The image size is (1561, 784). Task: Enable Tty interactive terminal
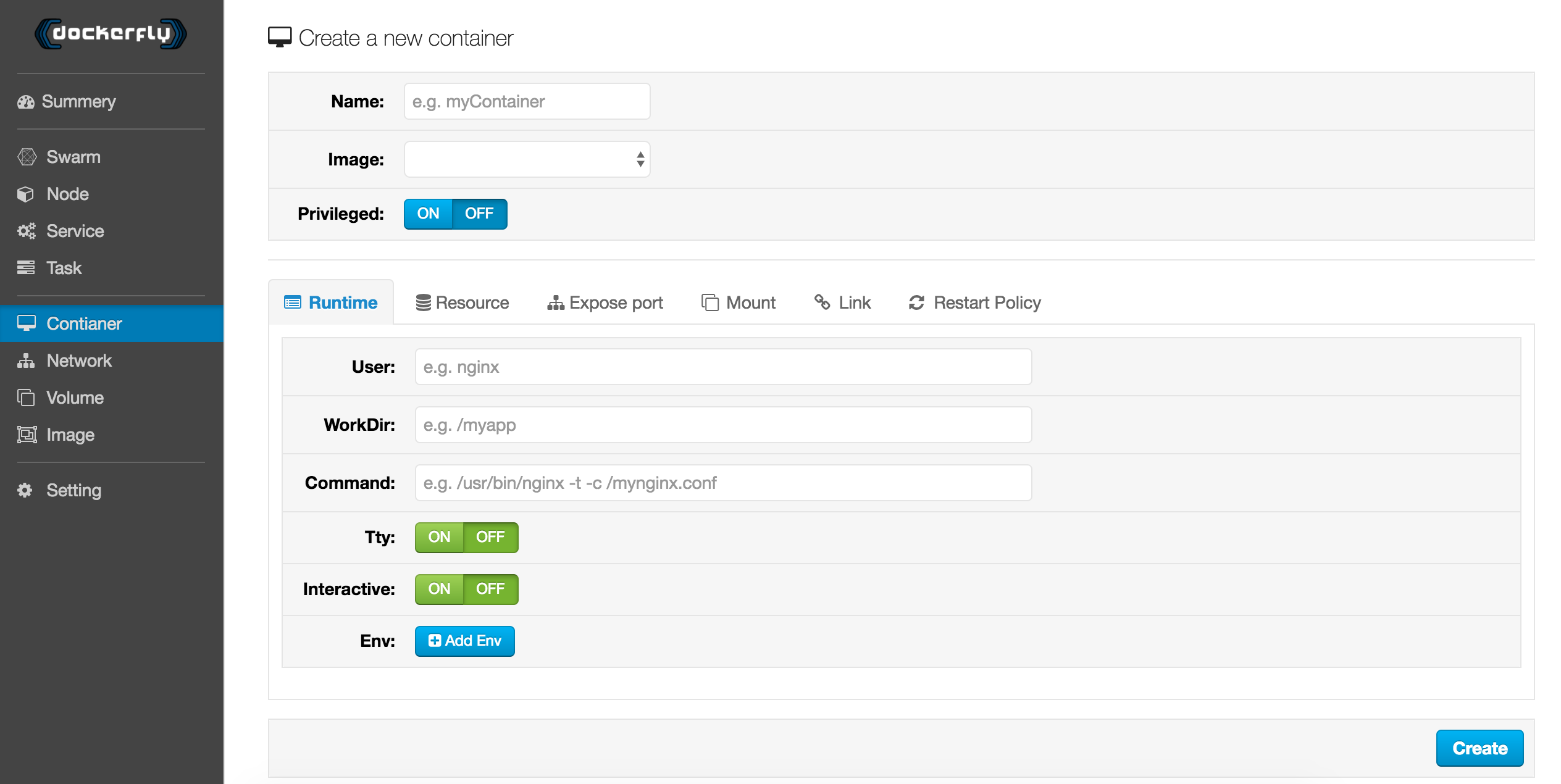coord(437,536)
